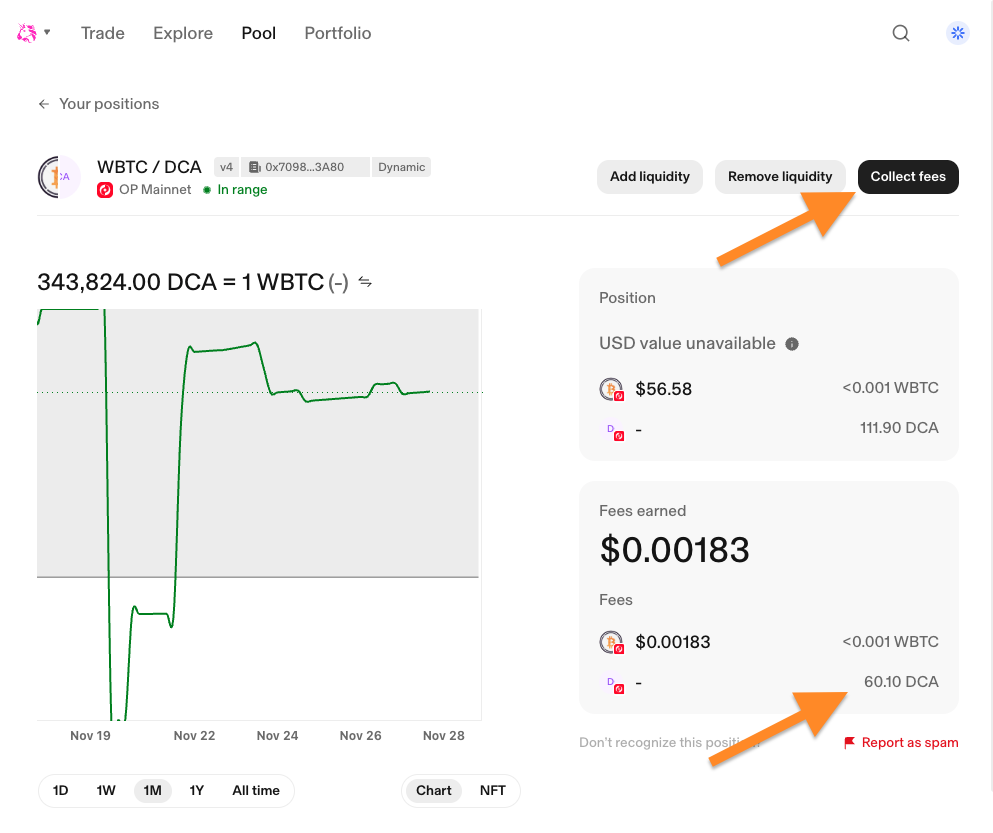Navigate to the Trade menu item

[x=102, y=32]
